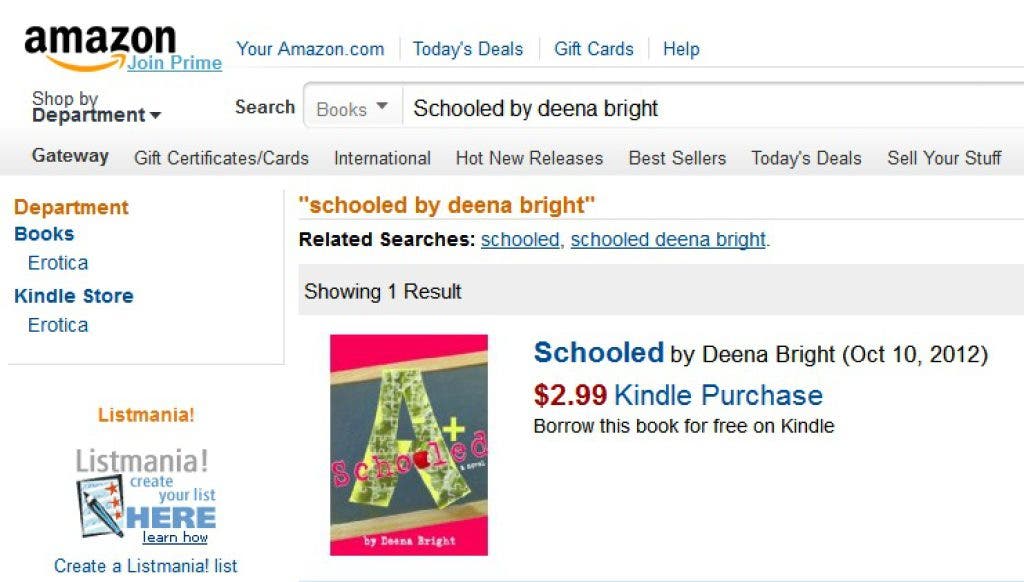The height and width of the screenshot is (582, 1024).
Task: Go to Today's Deals in top navigation
Action: point(467,49)
